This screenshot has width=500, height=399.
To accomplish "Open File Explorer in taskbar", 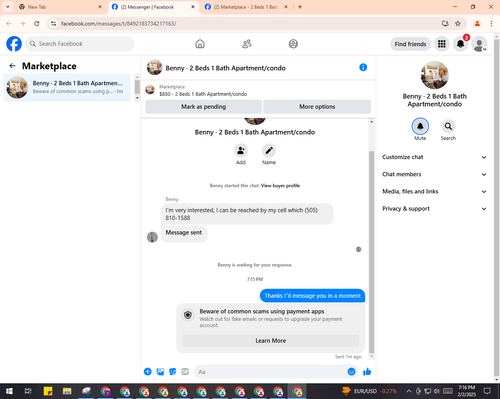I will pos(67,391).
